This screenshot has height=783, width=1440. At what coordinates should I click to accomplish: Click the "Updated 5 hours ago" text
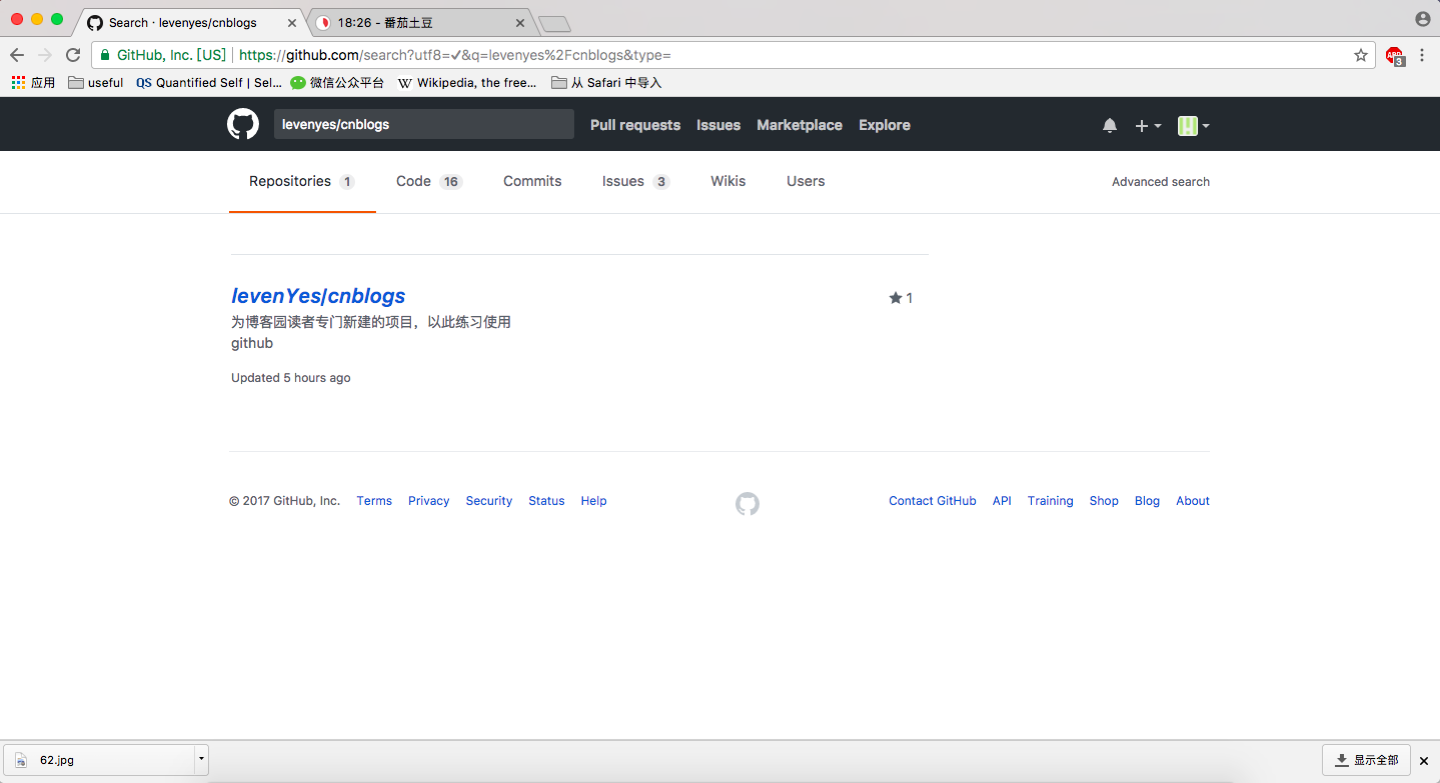(x=291, y=378)
